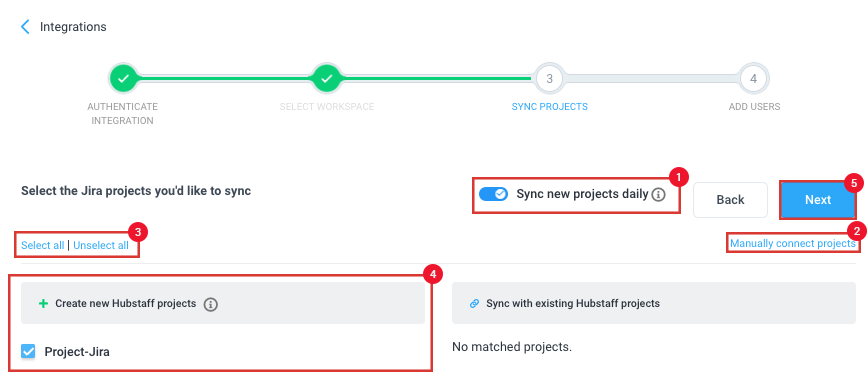Viewport: 867px width, 381px height.
Task: Click step 4 circle for Add Users
Action: coord(753,79)
